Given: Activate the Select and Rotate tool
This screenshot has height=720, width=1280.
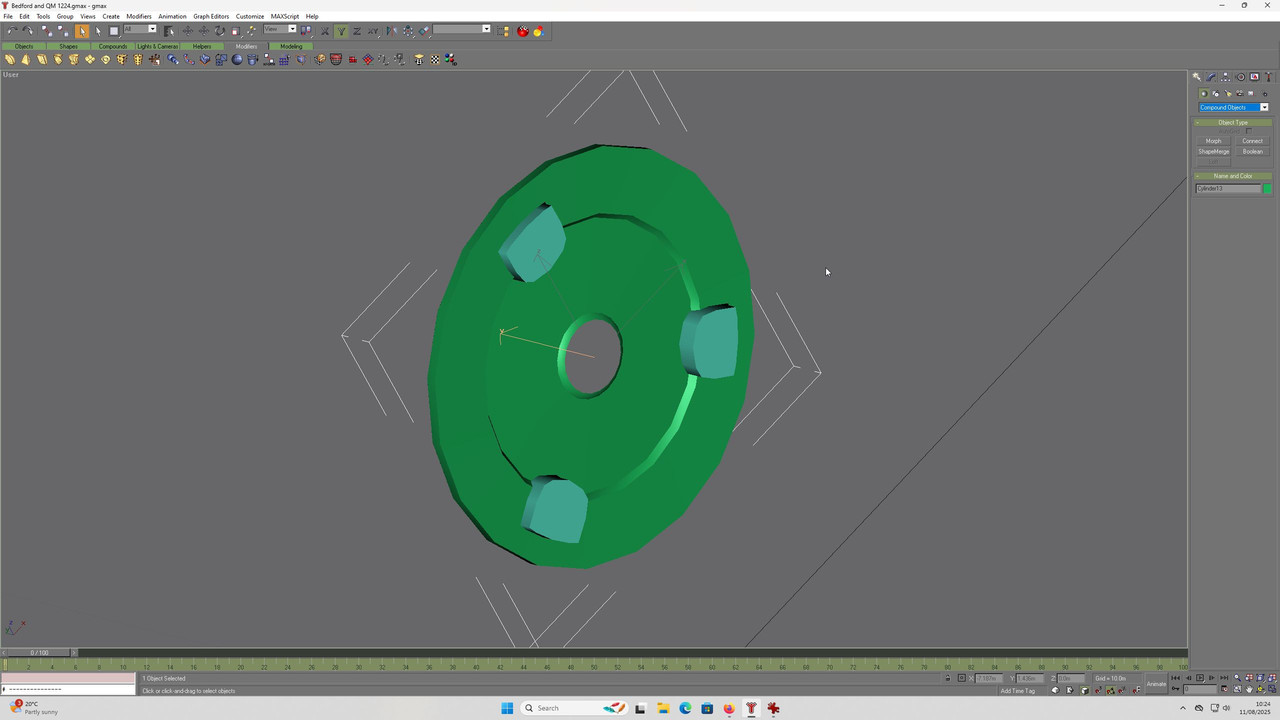Looking at the screenshot, I should (x=219, y=31).
